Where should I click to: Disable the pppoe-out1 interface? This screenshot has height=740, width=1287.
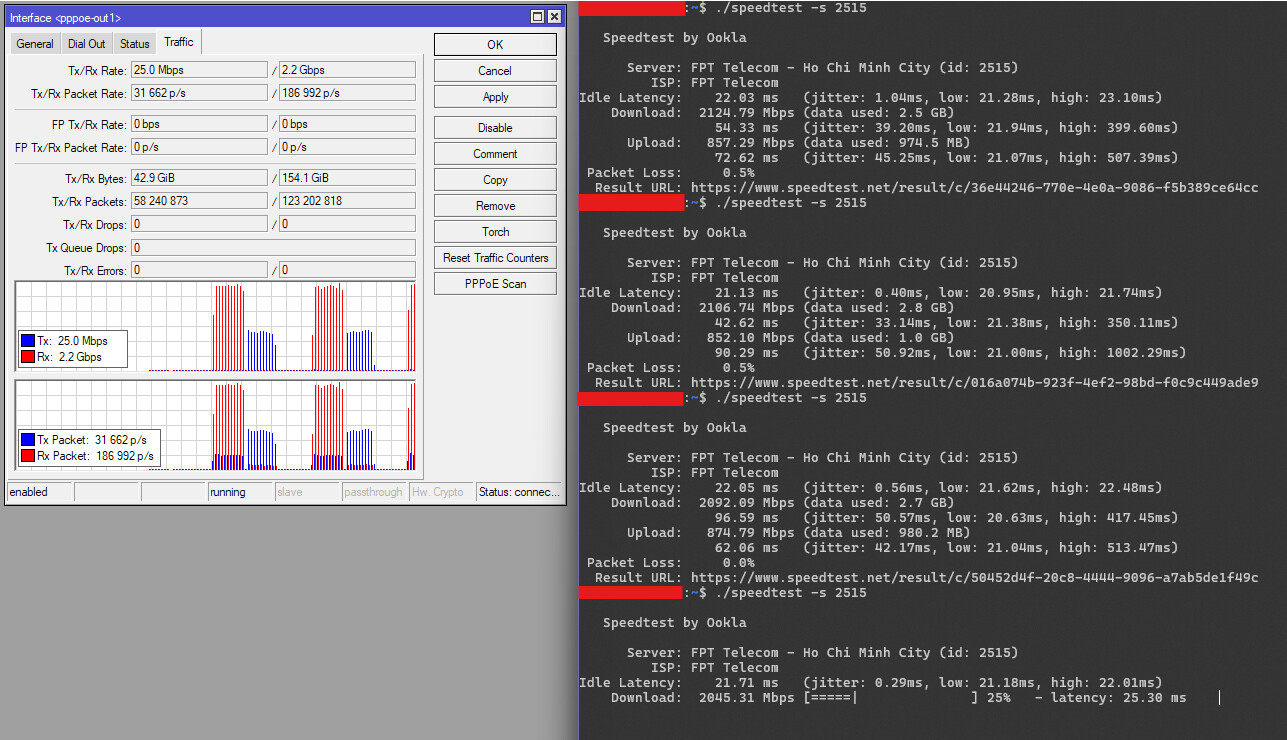(x=495, y=128)
